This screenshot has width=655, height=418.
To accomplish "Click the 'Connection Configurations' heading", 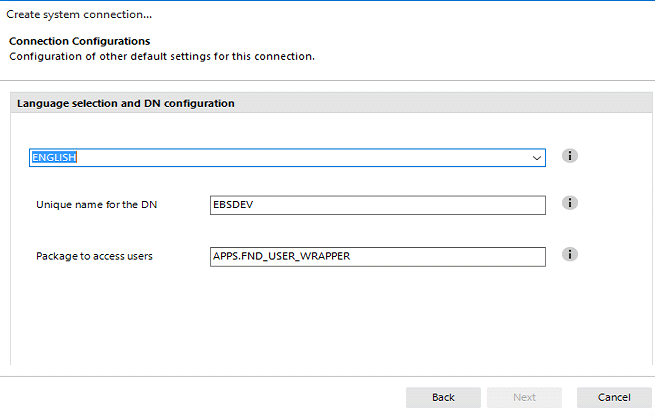I will point(79,41).
